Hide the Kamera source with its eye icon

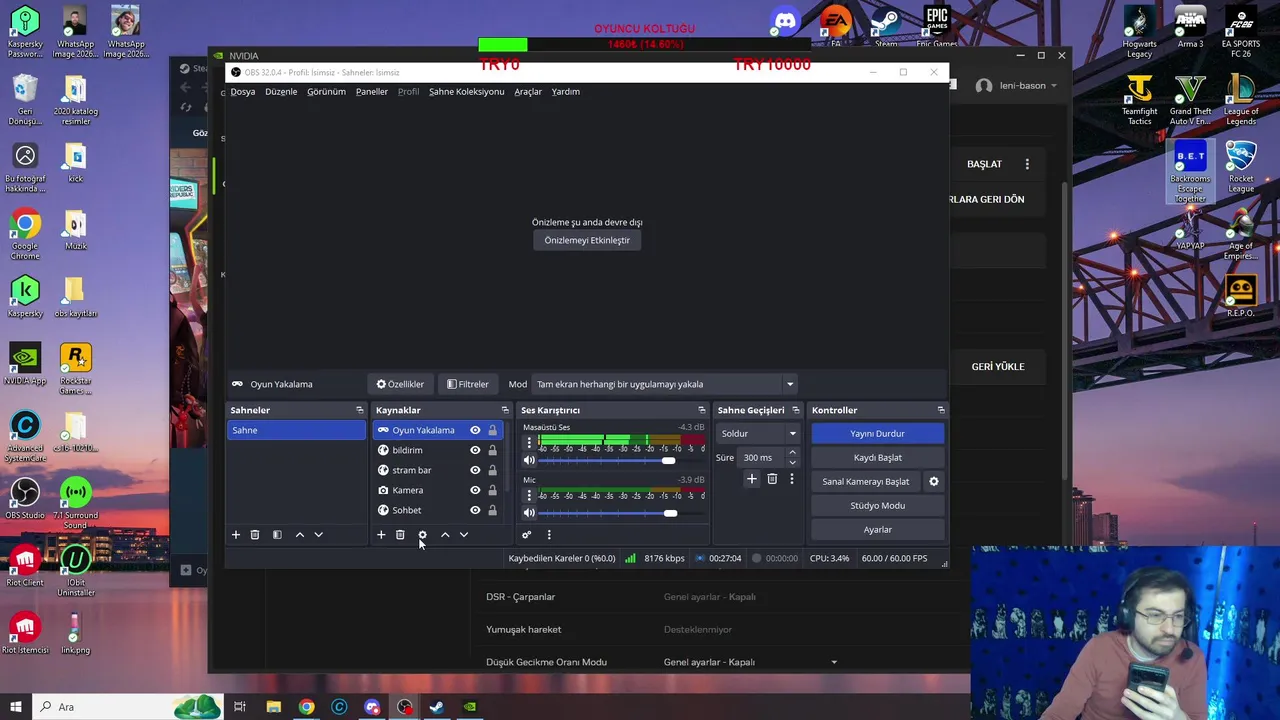click(475, 490)
